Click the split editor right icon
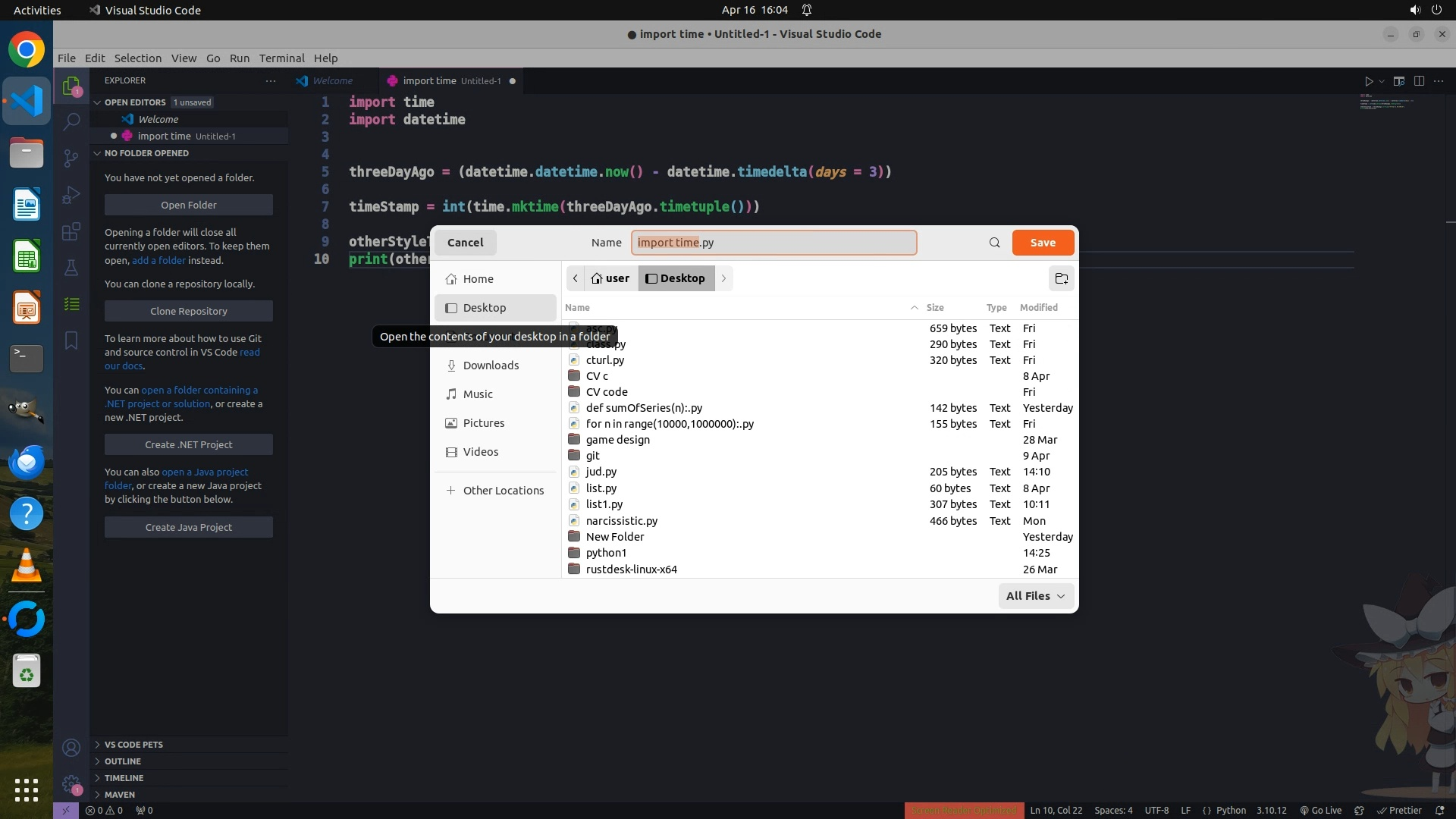1456x819 pixels. coord(1419,81)
